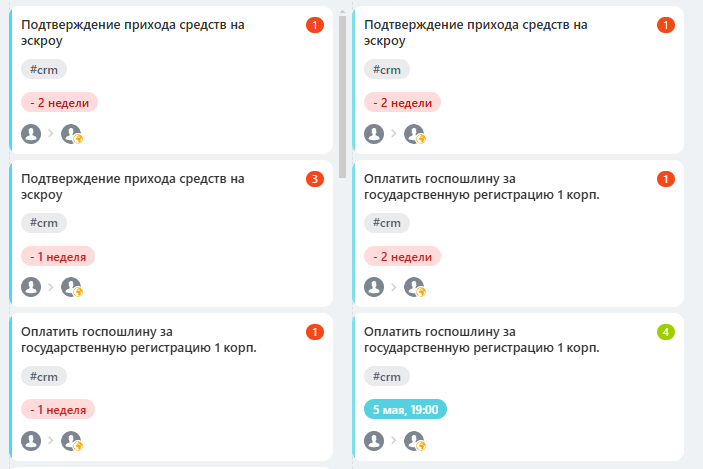Open Оплатить госпошлину task overdue -2 недели
Image resolution: width=703 pixels, height=469 pixels.
[481, 187]
